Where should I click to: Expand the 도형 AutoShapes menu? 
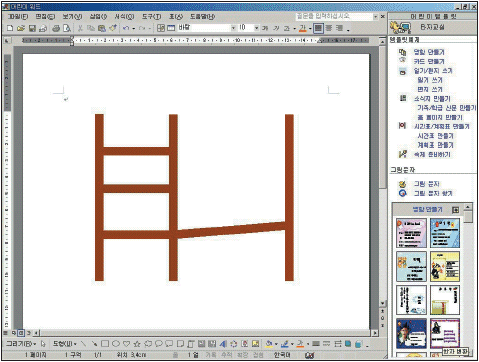tap(65, 343)
